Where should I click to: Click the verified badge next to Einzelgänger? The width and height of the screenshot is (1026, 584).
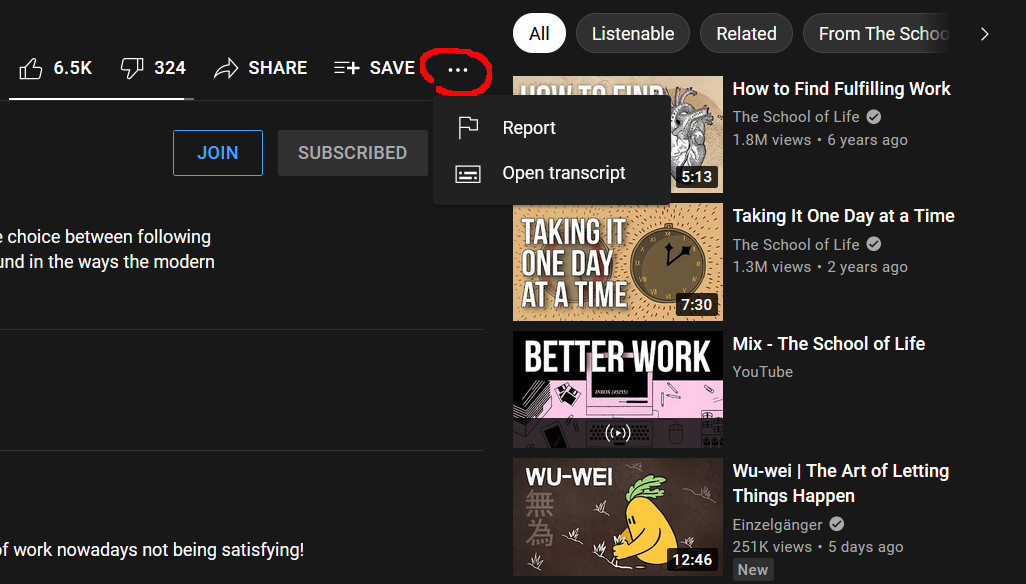tap(837, 524)
